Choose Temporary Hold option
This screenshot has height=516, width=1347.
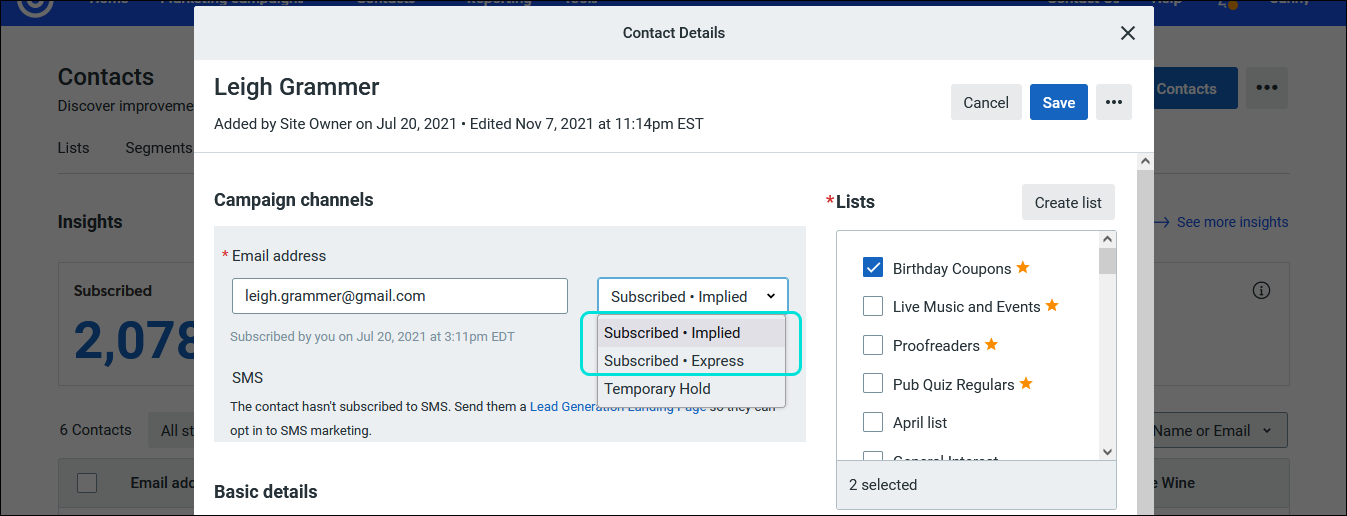[x=691, y=389]
